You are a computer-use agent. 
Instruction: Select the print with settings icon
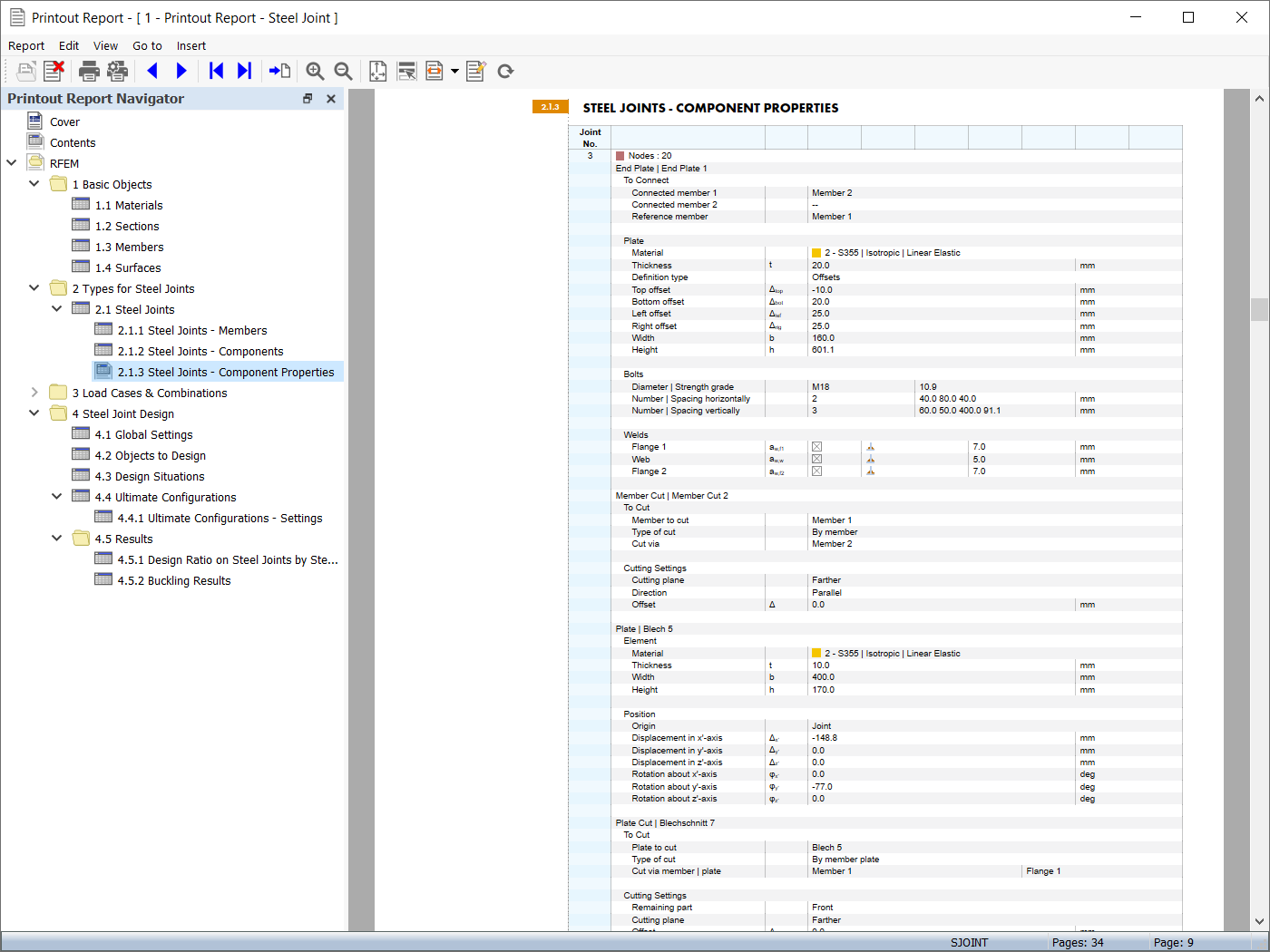click(117, 71)
